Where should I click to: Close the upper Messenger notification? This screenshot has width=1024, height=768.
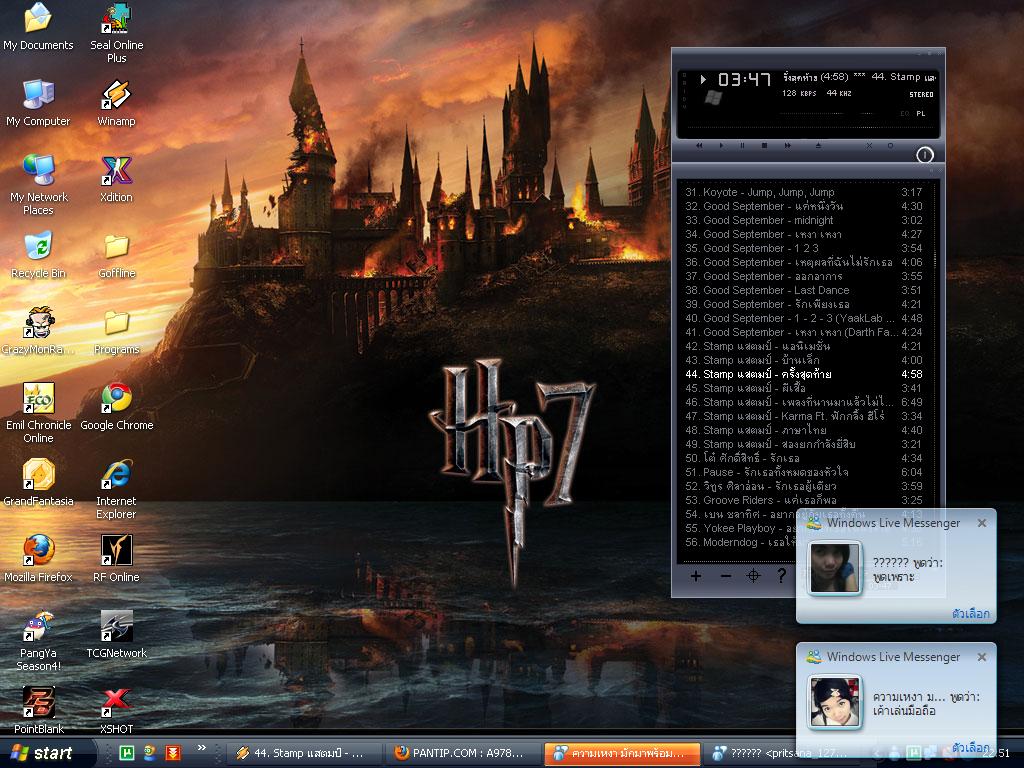[x=982, y=523]
